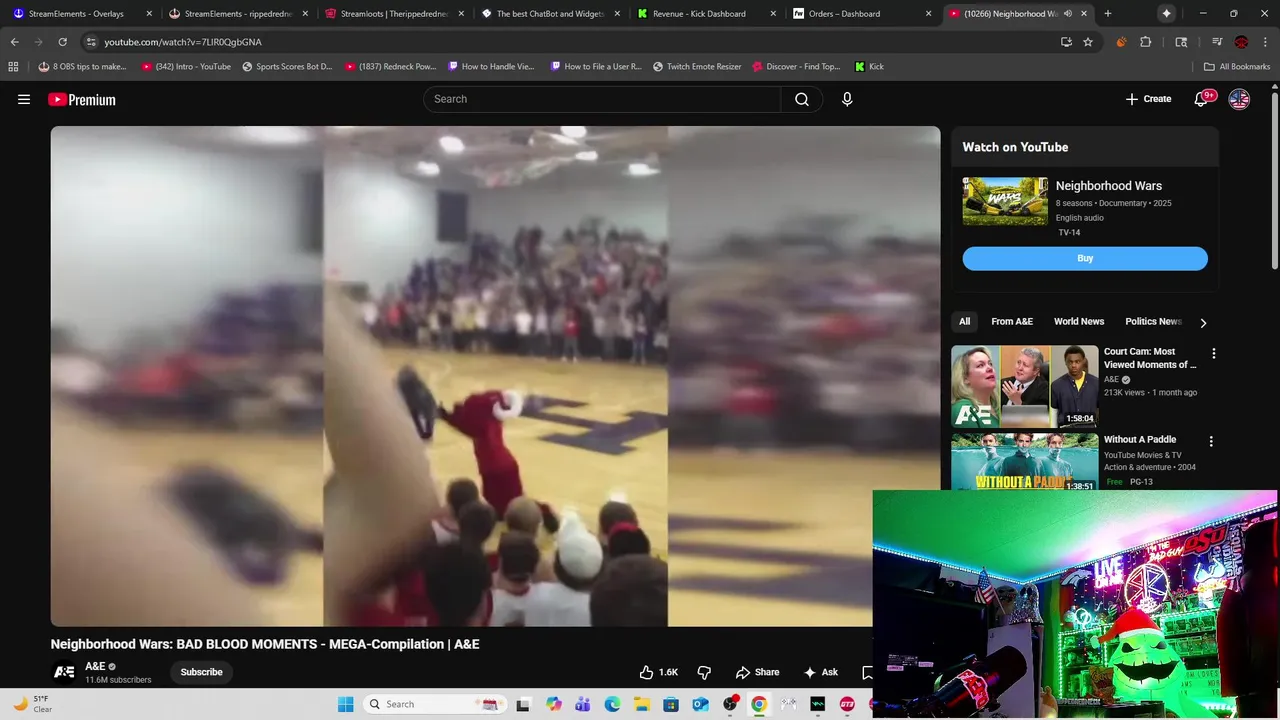Open the Chrome extensions puzzle icon
1280x720 pixels.
(1146, 42)
